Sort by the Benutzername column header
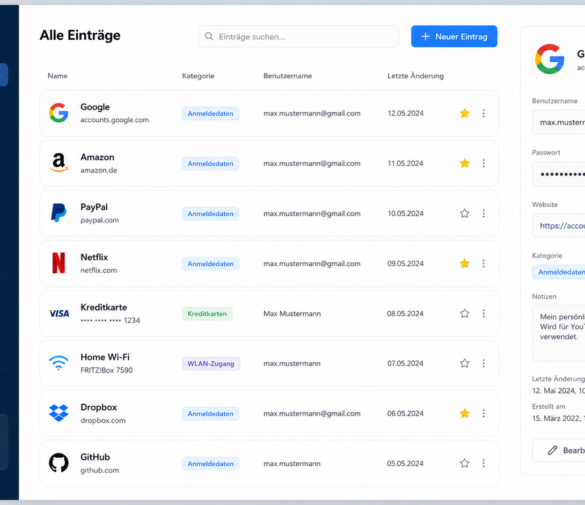 tap(288, 76)
